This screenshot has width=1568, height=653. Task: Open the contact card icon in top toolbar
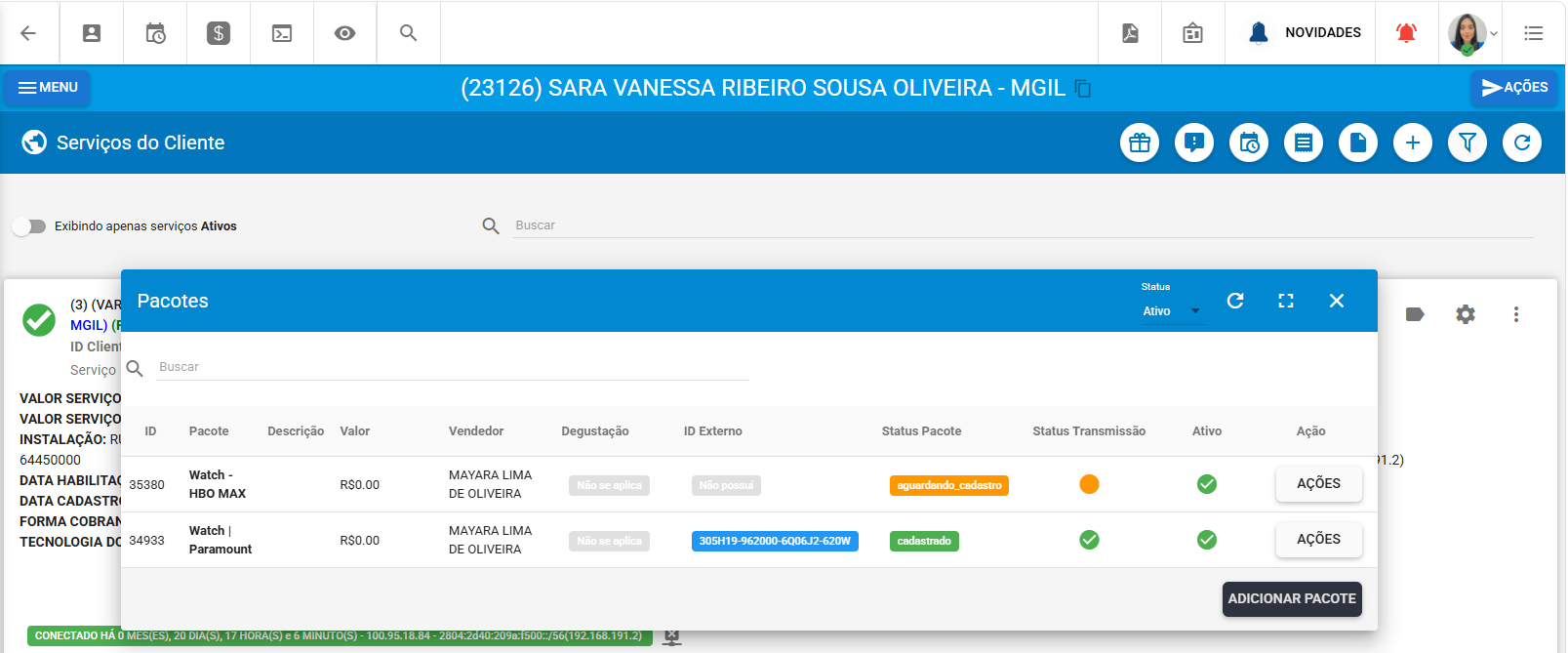(x=92, y=33)
